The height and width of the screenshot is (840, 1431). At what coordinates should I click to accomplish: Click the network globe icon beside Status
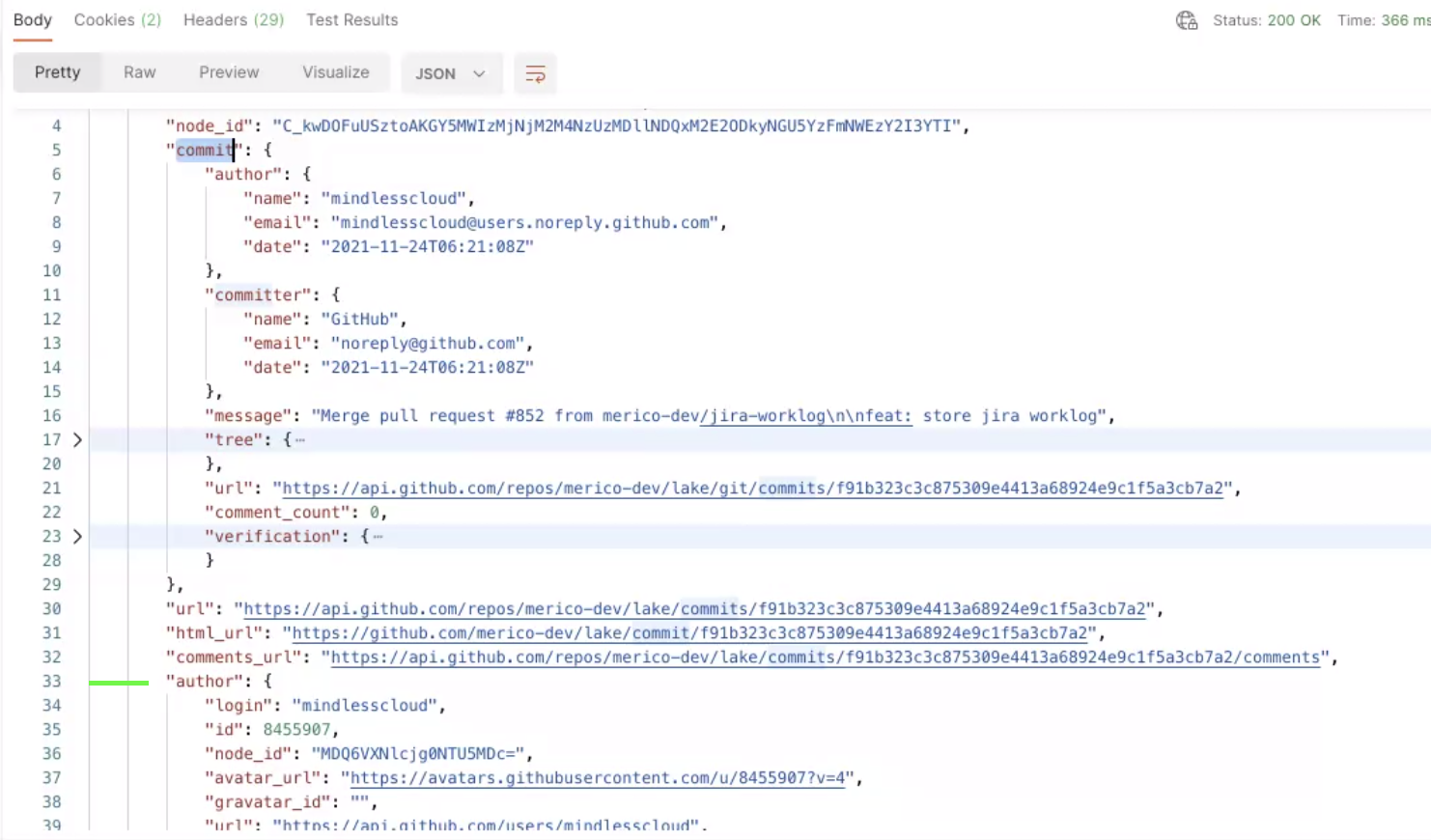click(1187, 20)
